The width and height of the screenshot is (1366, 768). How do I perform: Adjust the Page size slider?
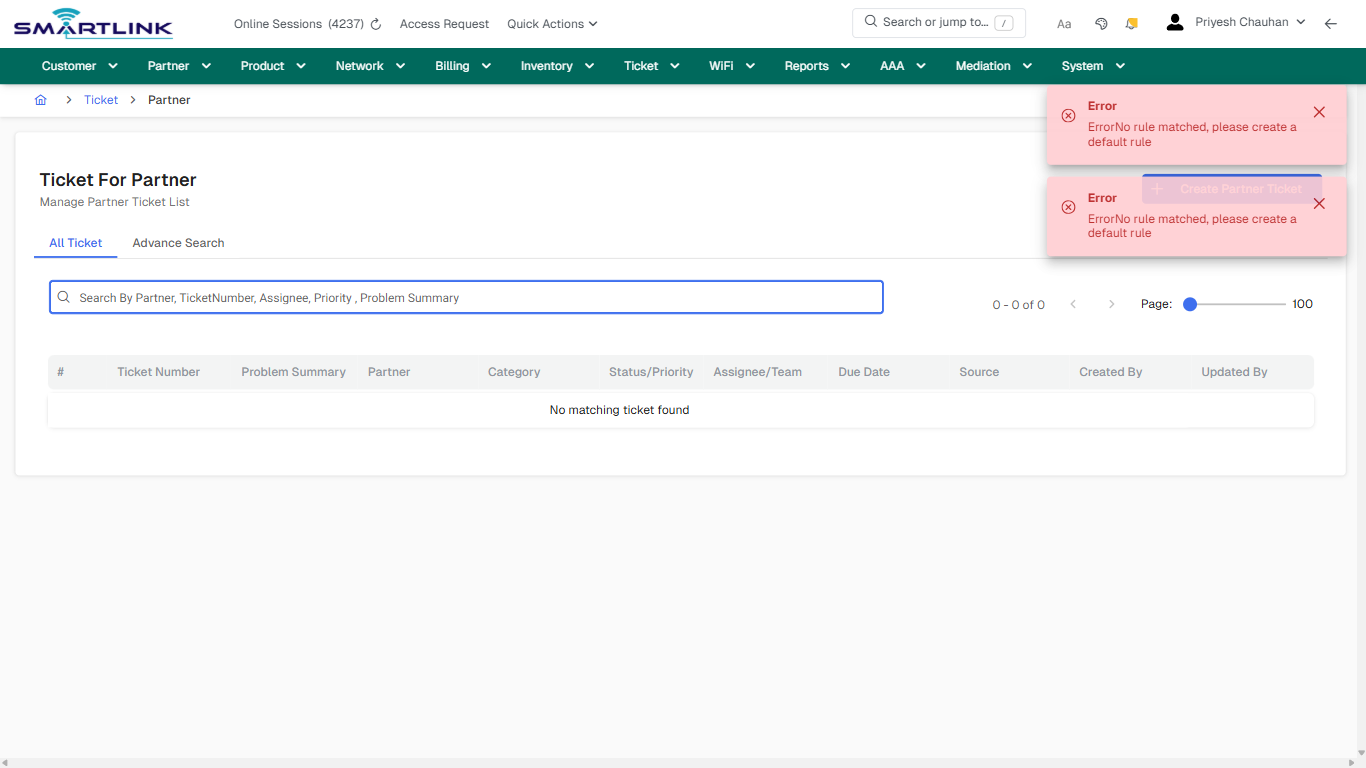coord(1189,303)
